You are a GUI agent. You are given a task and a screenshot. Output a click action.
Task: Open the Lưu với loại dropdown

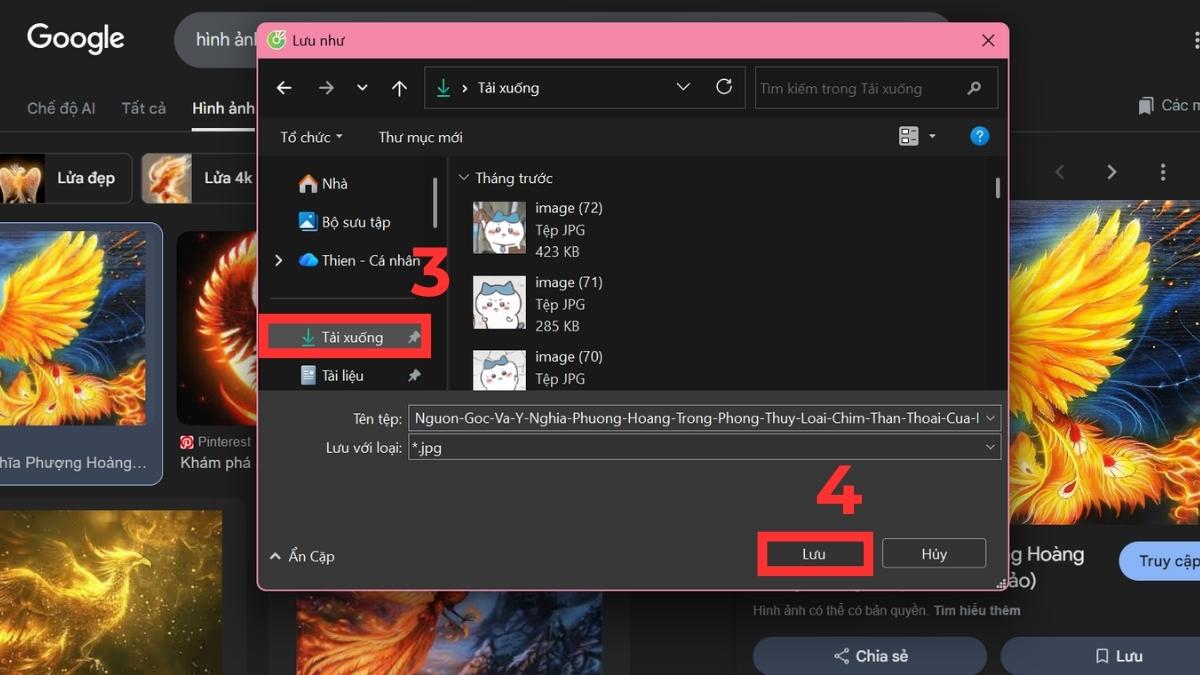pyautogui.click(x=704, y=448)
